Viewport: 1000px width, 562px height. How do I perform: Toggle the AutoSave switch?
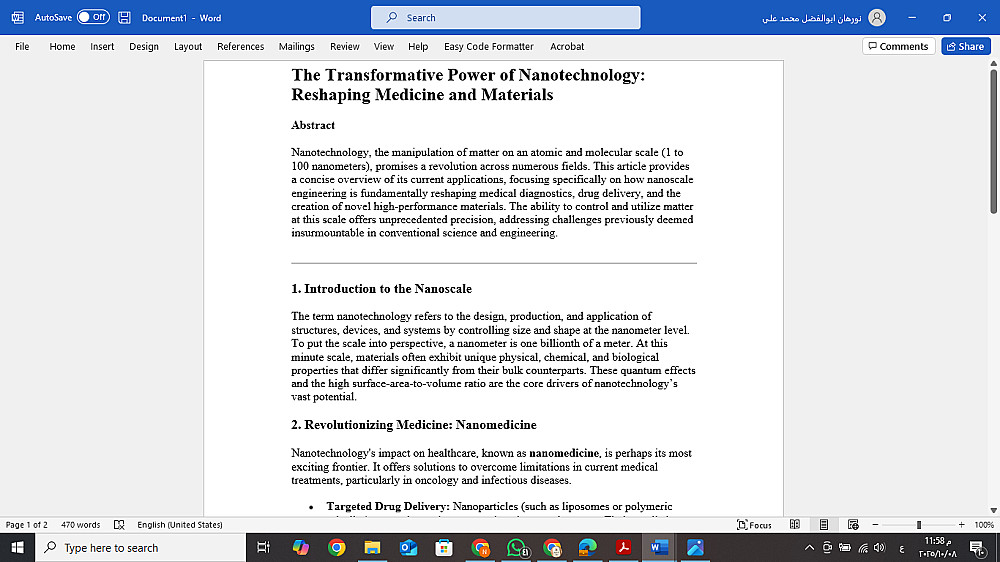(93, 17)
